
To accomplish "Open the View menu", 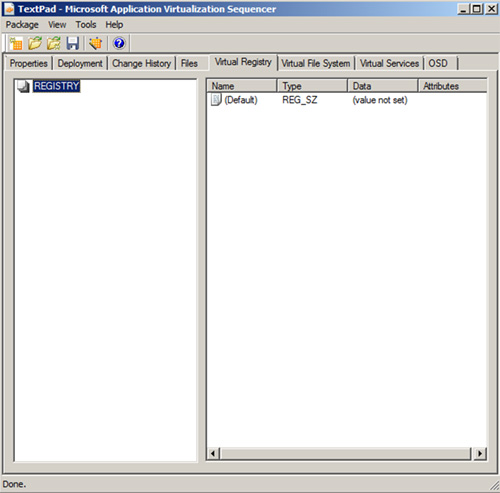I will [x=57, y=25].
